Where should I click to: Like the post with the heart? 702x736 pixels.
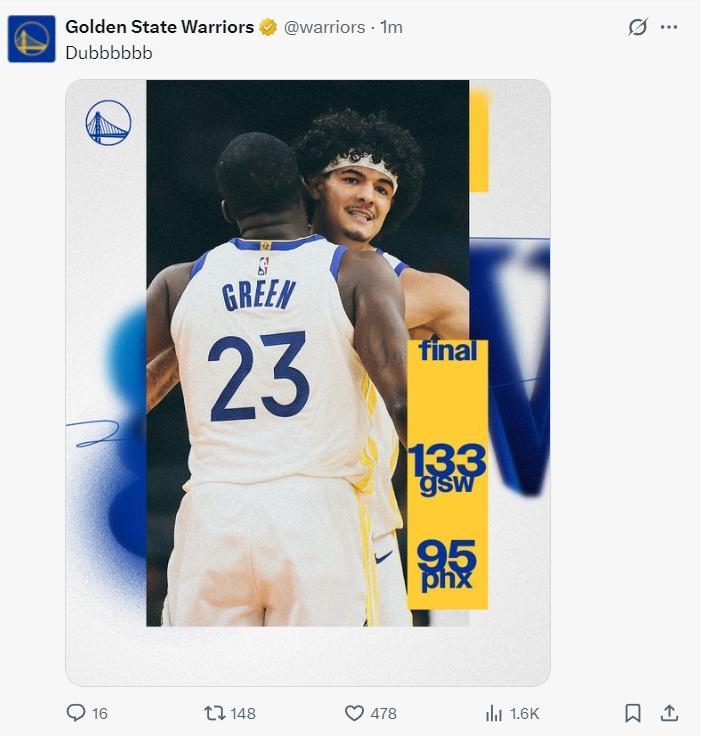coord(354,713)
